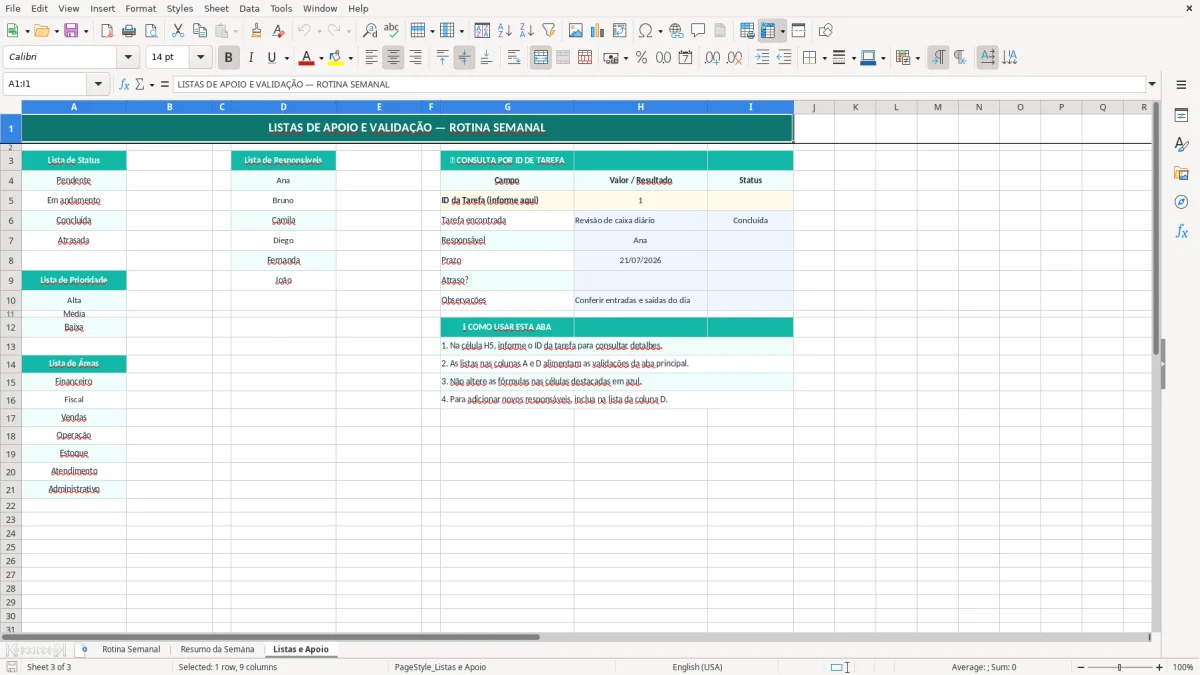Toggle Align Left
Image resolution: width=1200 pixels, height=675 pixels.
pyautogui.click(x=371, y=58)
